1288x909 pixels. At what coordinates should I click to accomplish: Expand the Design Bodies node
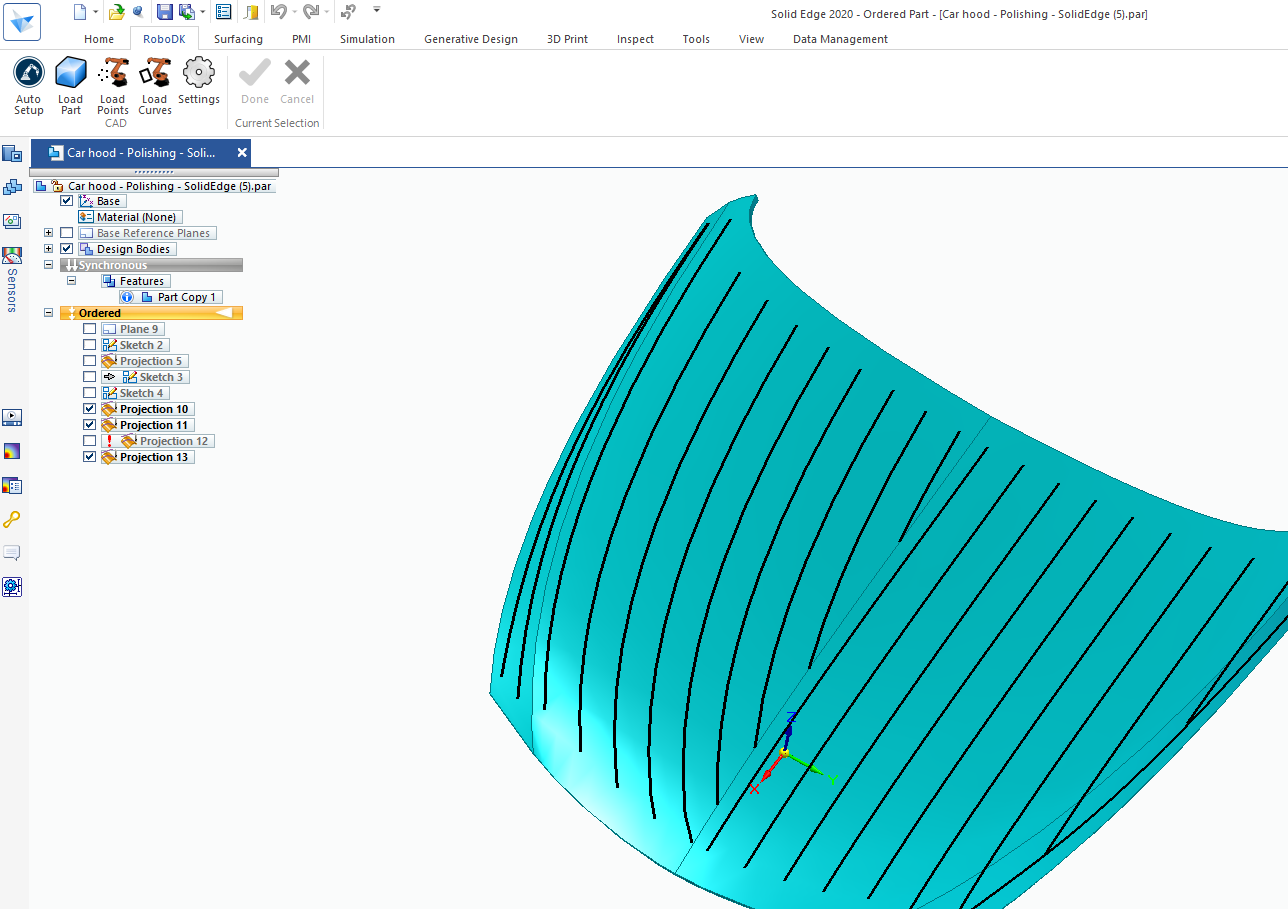tap(48, 249)
